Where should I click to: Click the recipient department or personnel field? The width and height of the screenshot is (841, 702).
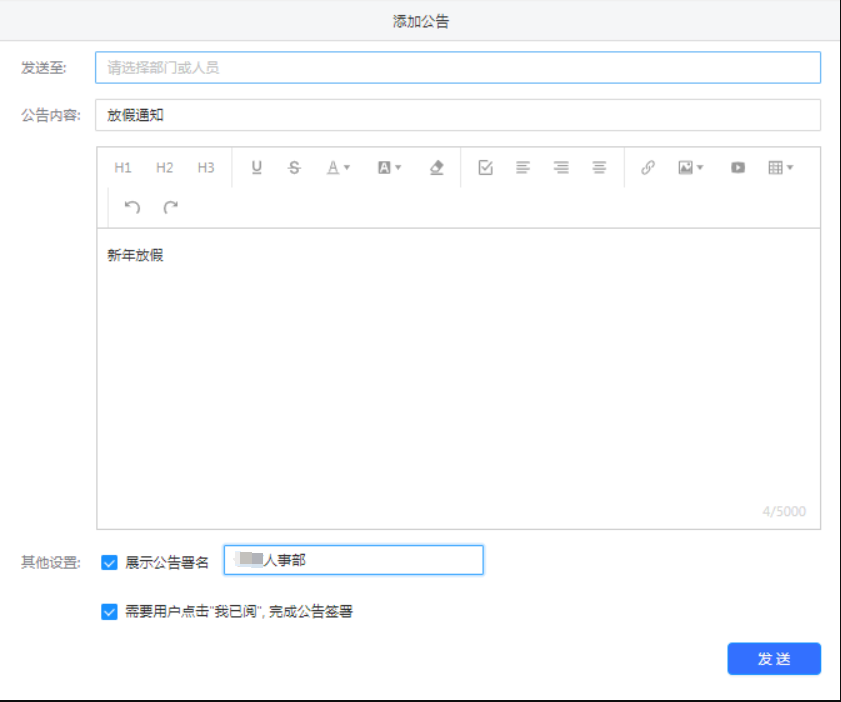pos(458,68)
